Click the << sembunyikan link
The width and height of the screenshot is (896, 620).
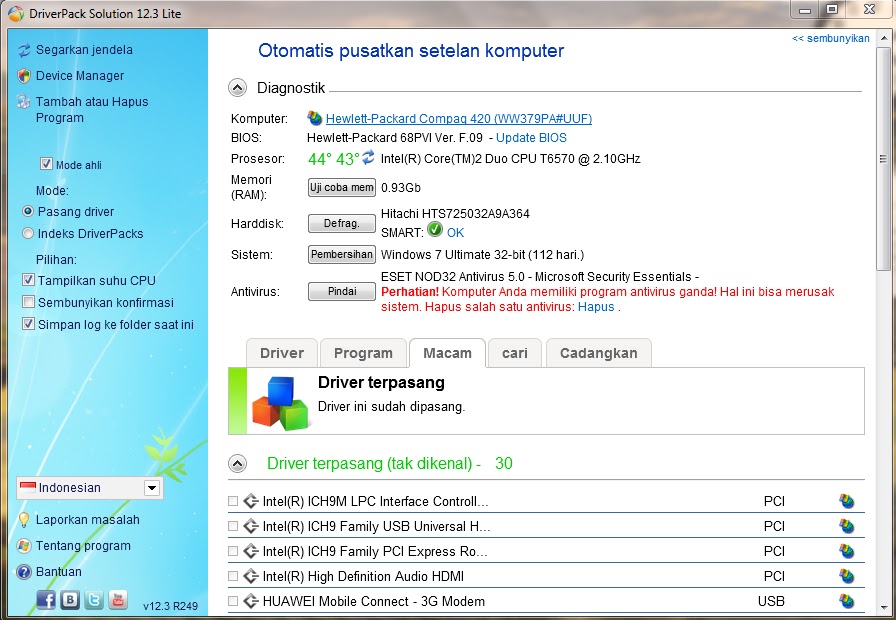click(x=831, y=38)
